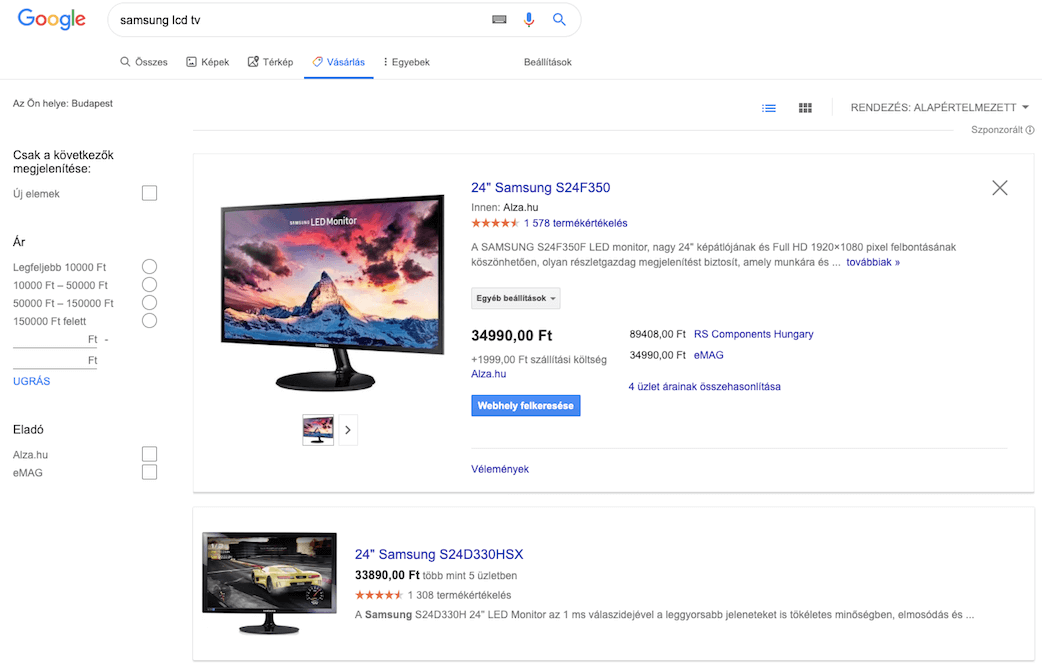
Task: Close the Samsung S24F350 product card
Action: [x=999, y=188]
